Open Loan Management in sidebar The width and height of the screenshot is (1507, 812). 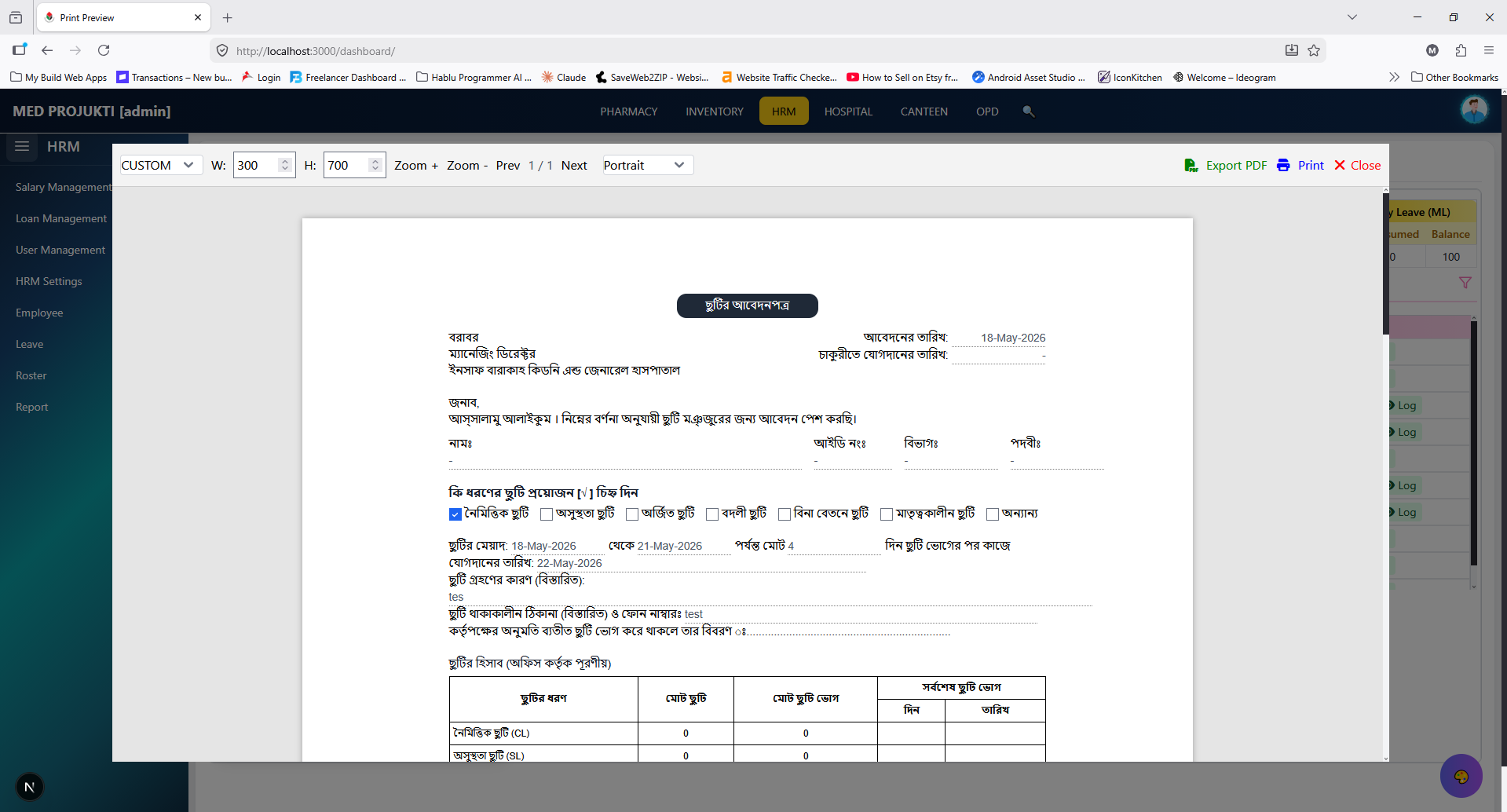point(61,218)
